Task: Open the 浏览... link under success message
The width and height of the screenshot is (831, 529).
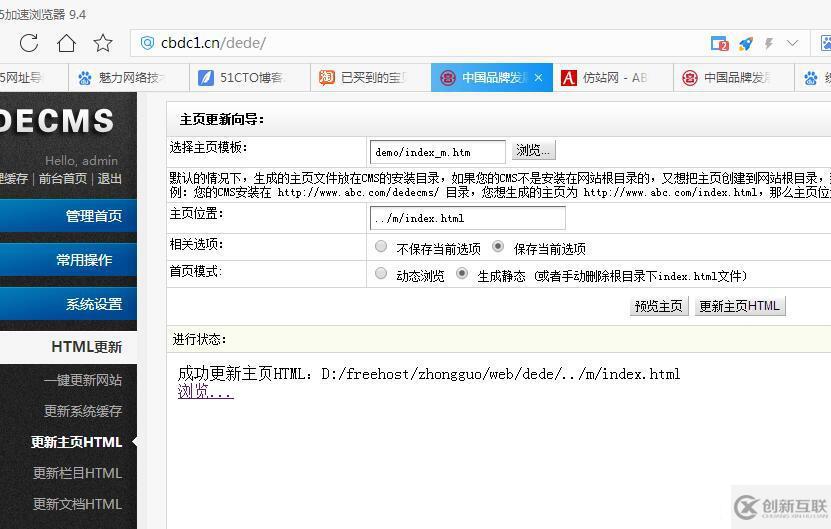Action: coord(206,392)
